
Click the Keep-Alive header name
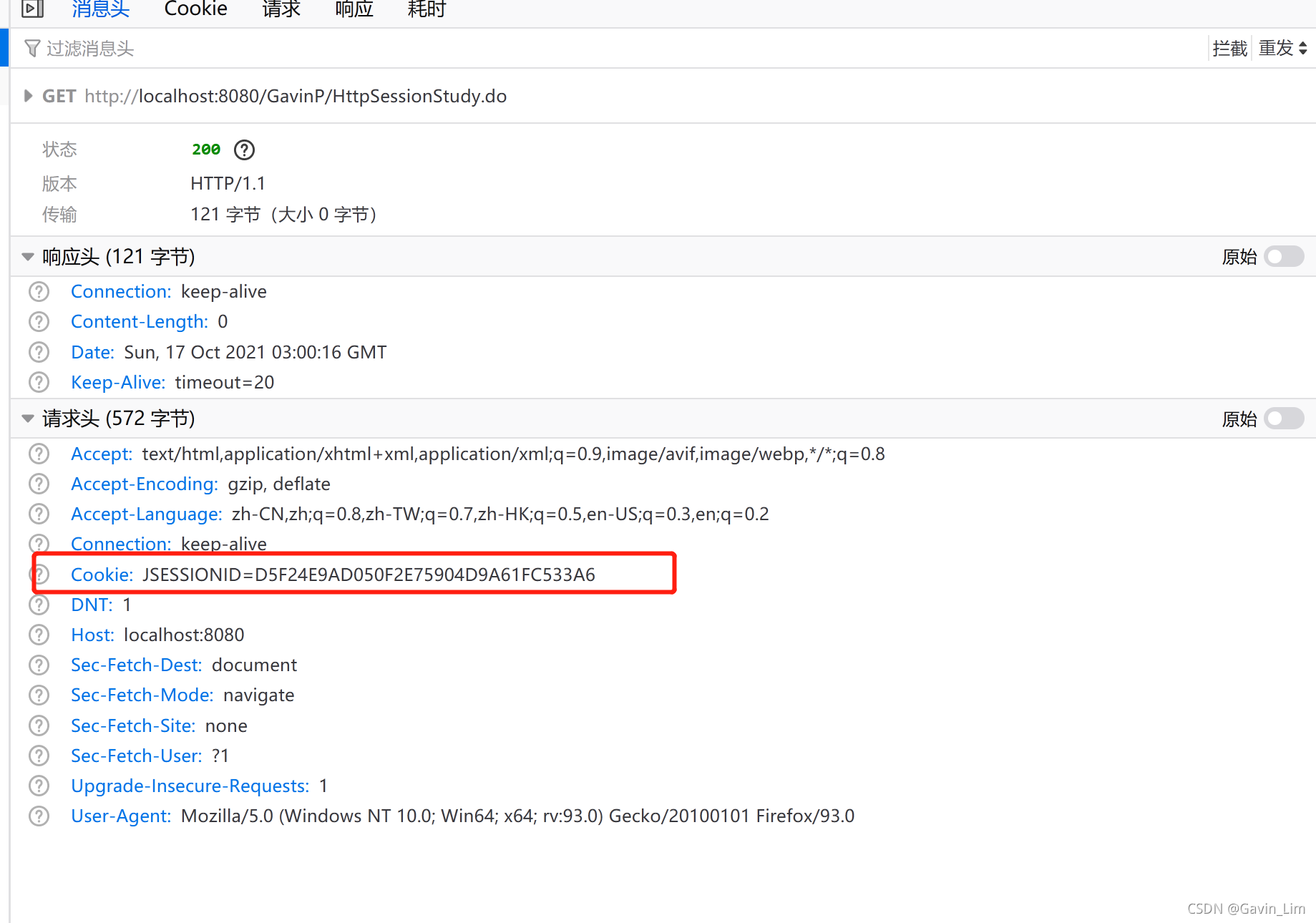click(x=118, y=382)
